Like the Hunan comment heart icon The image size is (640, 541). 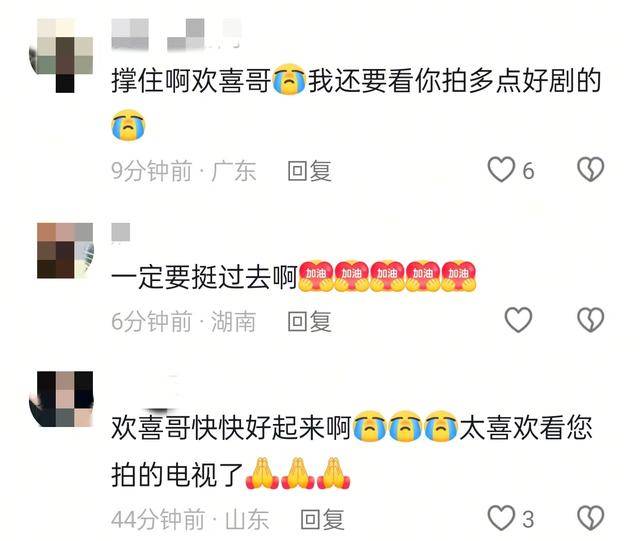(x=518, y=320)
